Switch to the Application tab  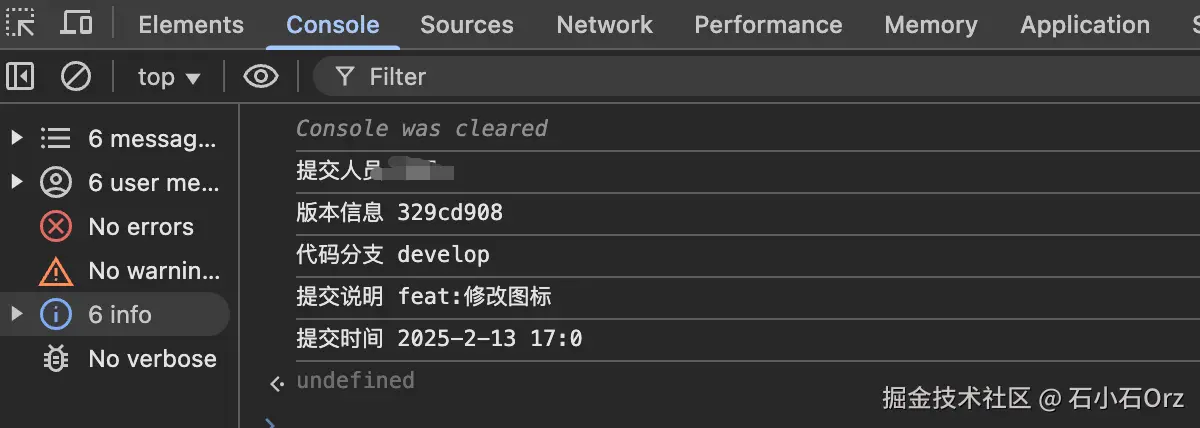pos(1085,25)
